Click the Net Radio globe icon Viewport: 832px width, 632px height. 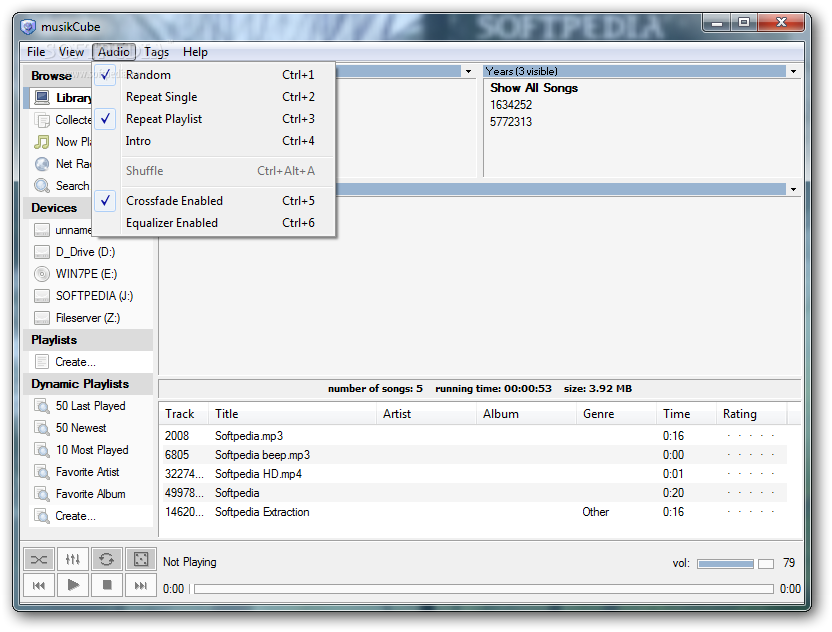42,164
